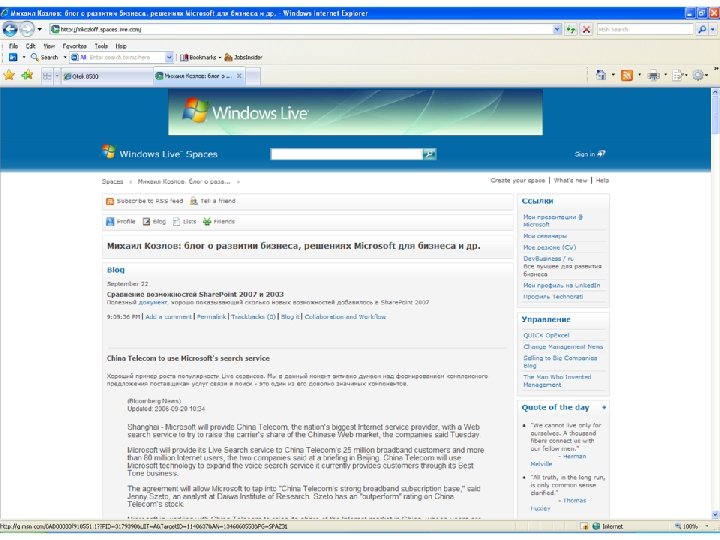Open the Blog navigation link
Viewport: 720px width, 540px height.
point(154,222)
